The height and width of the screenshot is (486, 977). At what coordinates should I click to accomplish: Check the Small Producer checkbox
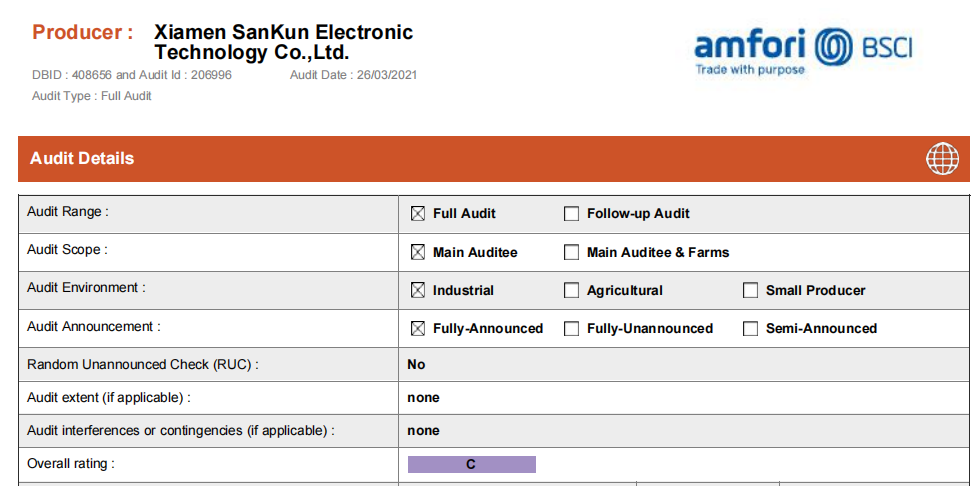tap(751, 290)
